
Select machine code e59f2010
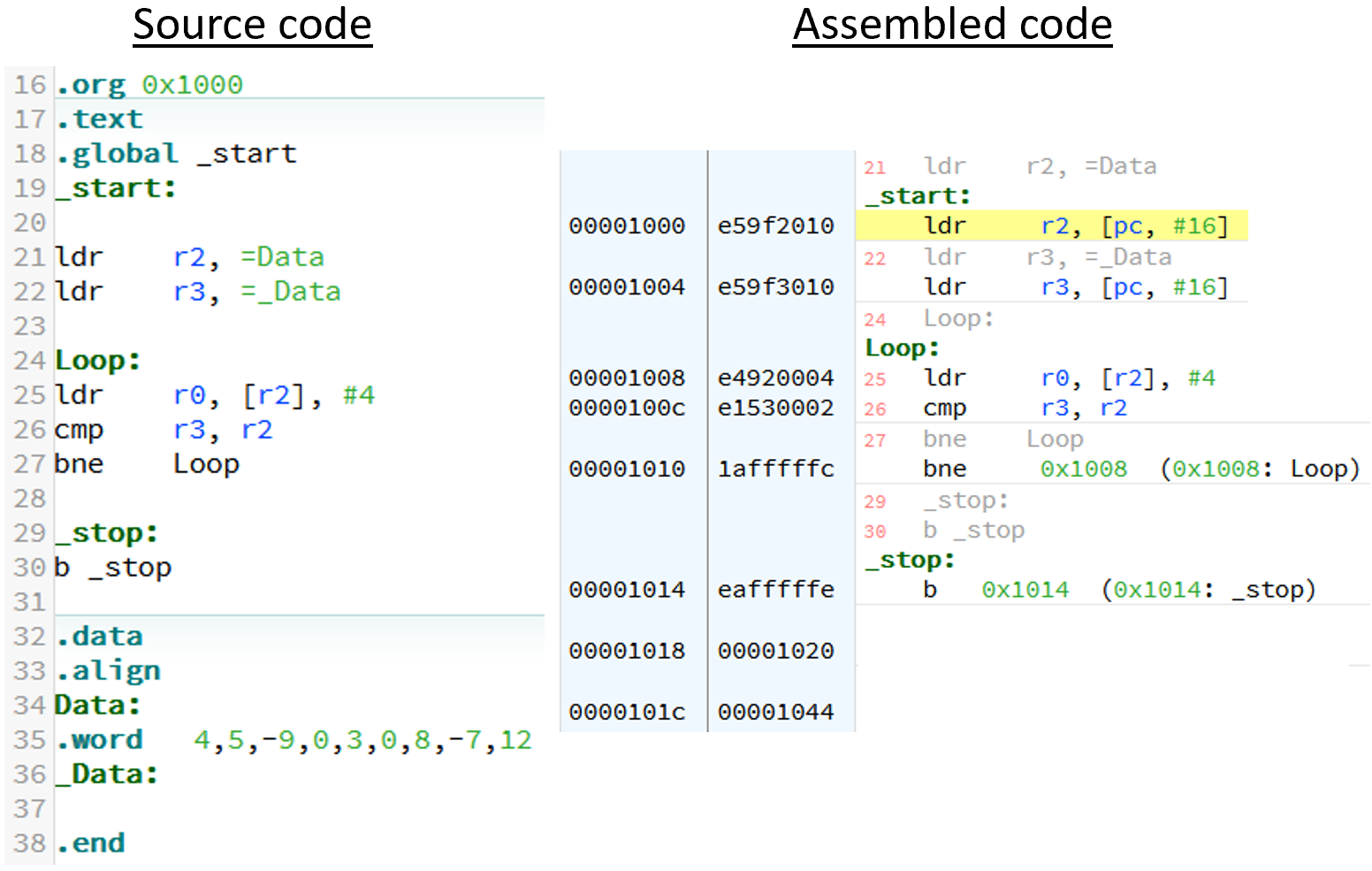pyautogui.click(x=775, y=225)
